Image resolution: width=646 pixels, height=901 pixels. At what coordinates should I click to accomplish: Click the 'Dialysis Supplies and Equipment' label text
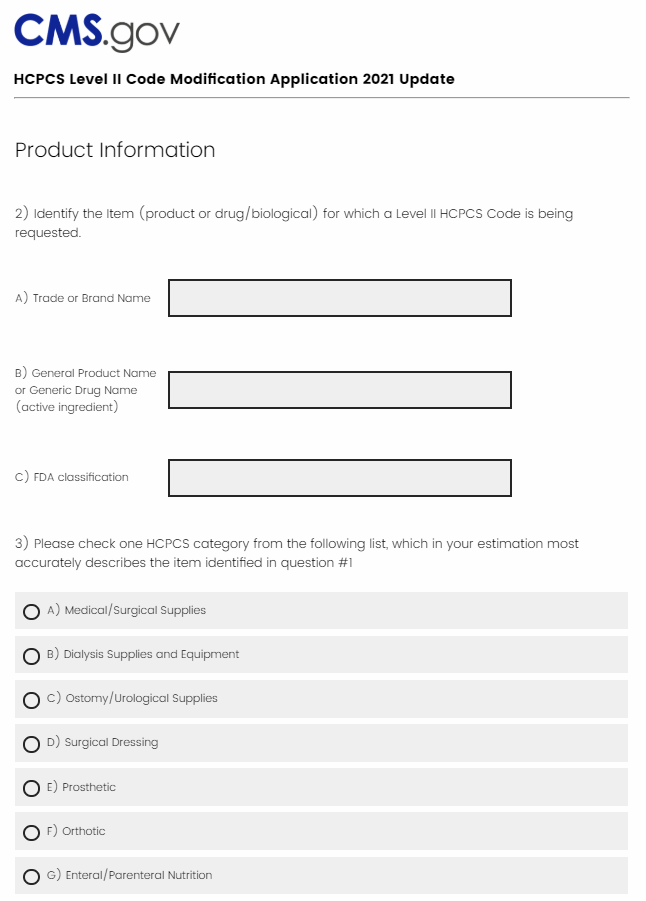tap(151, 655)
